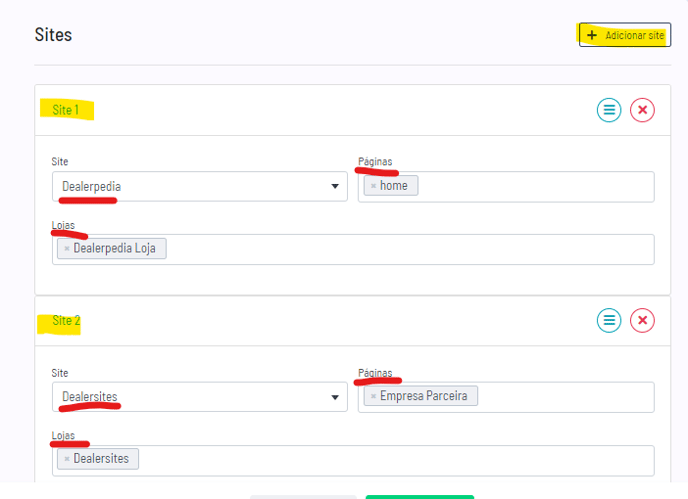This screenshot has height=499, width=688.
Task: Click the Adicionar site button
Action: point(625,35)
